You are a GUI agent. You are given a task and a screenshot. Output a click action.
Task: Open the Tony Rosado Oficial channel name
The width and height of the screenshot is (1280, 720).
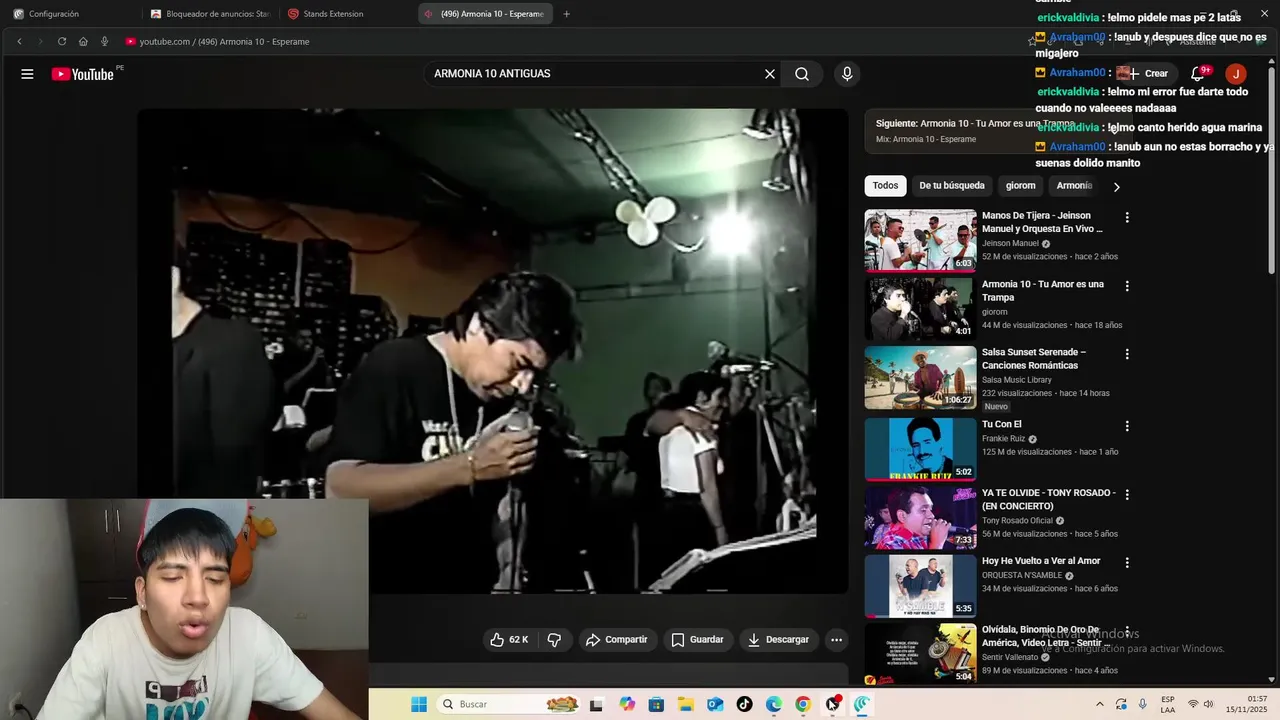[1017, 521]
